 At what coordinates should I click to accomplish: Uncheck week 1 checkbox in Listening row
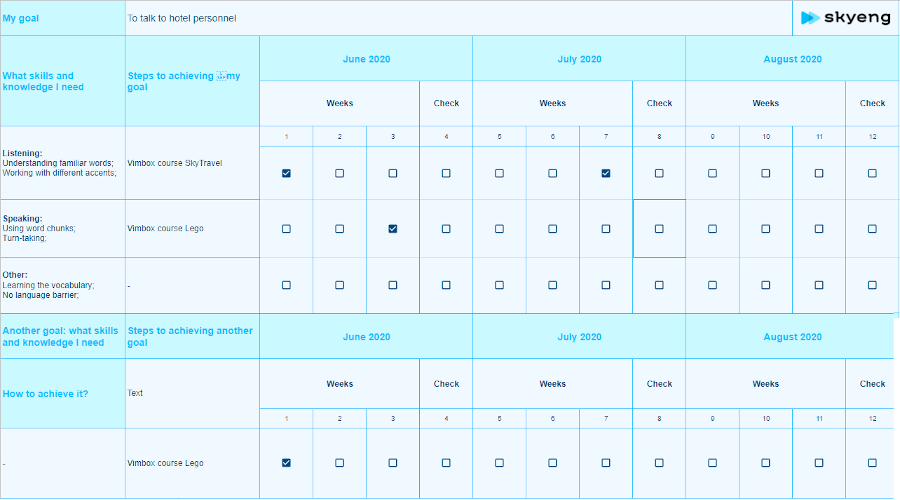coord(286,173)
